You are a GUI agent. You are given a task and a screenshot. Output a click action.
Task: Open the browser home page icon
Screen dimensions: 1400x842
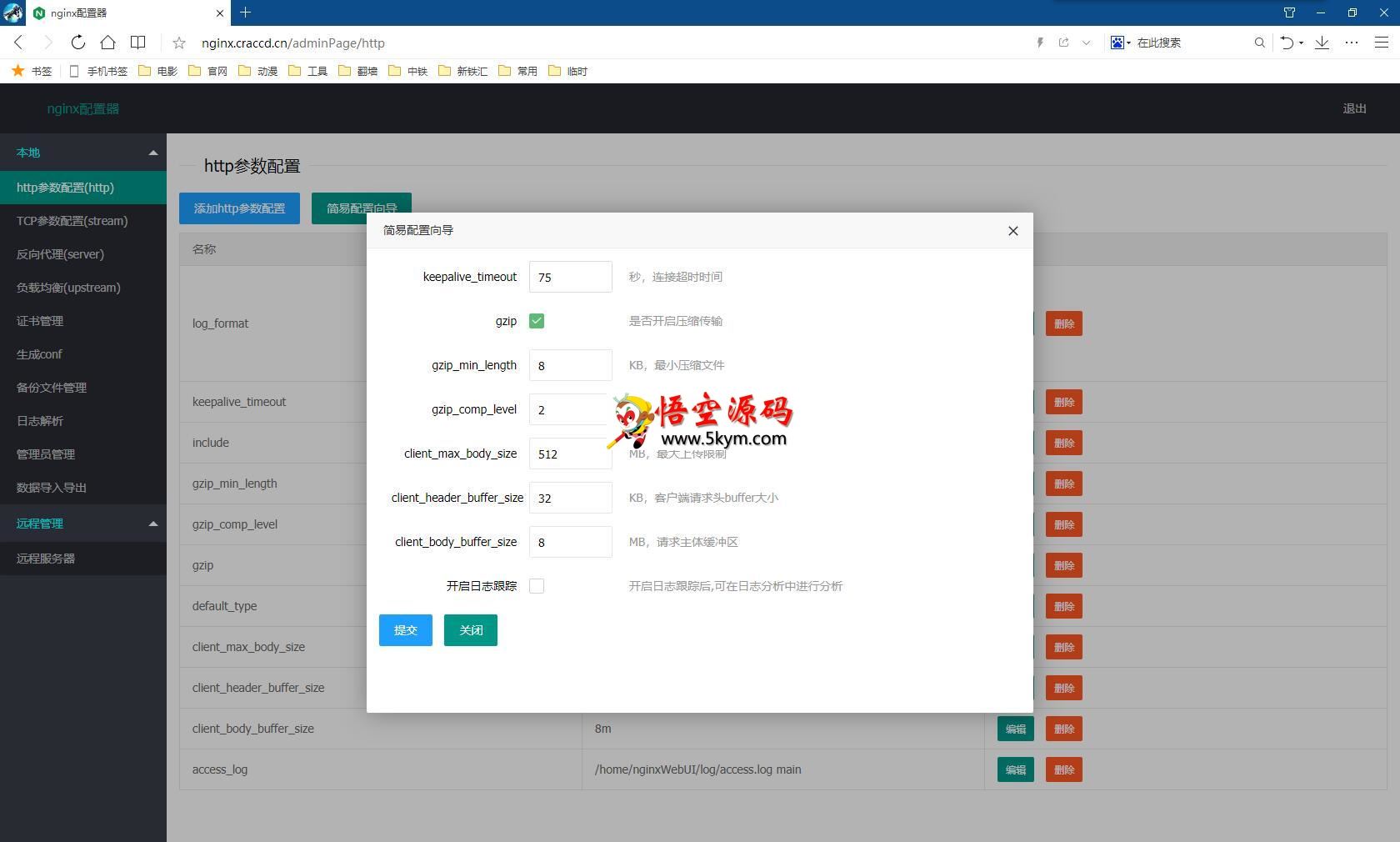click(x=107, y=43)
